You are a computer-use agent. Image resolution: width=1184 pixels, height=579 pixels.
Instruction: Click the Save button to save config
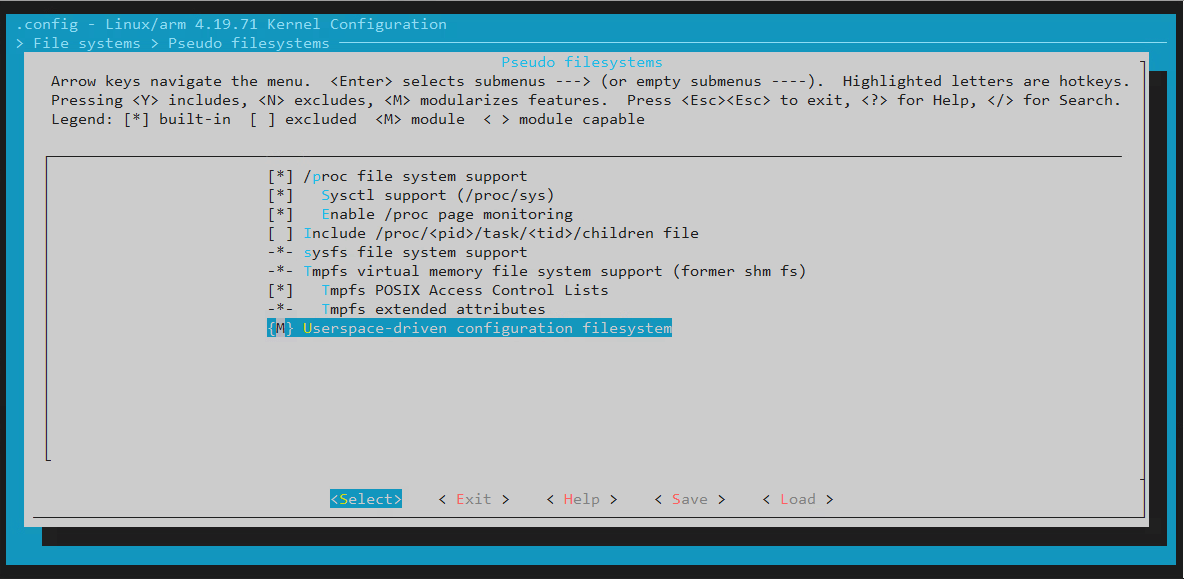click(690, 499)
